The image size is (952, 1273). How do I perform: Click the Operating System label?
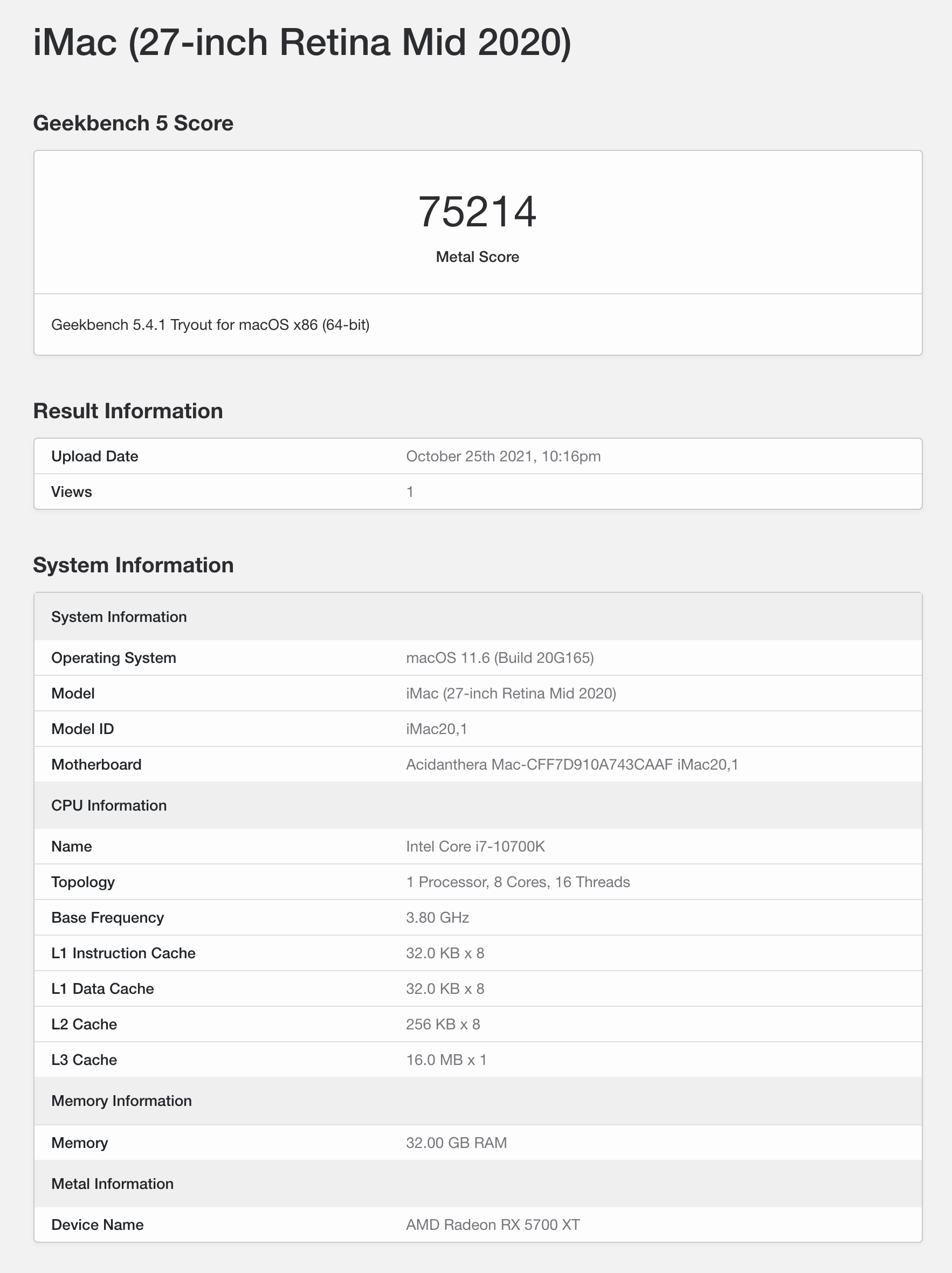coord(113,658)
